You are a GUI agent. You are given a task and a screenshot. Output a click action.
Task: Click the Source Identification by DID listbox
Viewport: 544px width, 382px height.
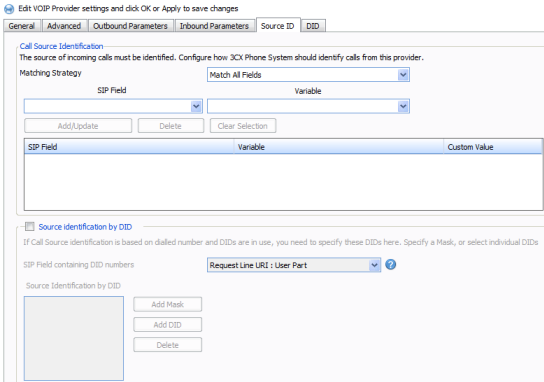coord(74,338)
